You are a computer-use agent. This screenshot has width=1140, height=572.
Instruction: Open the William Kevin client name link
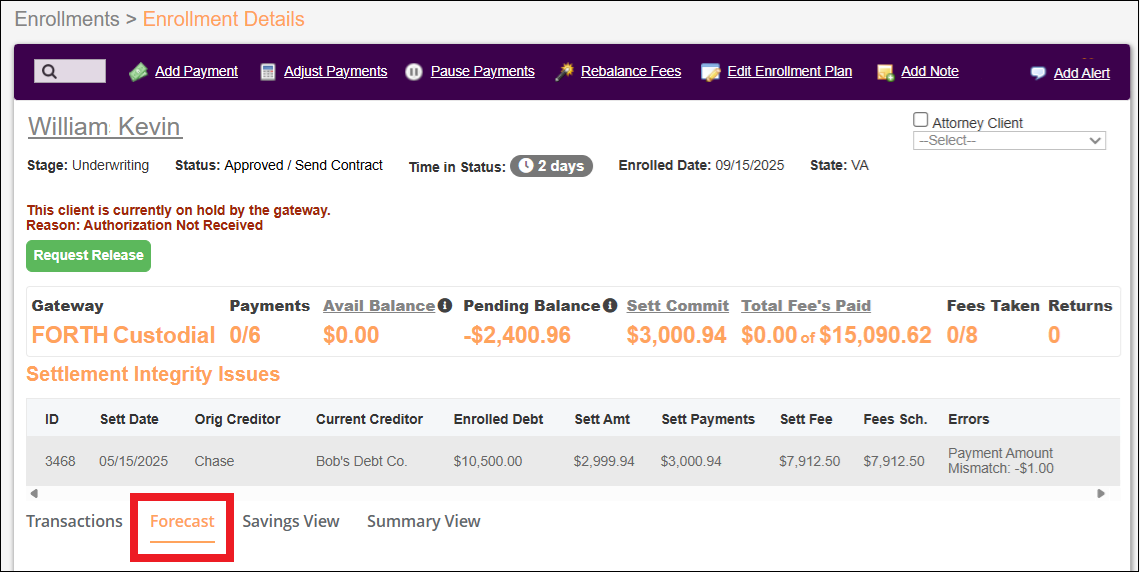(105, 126)
